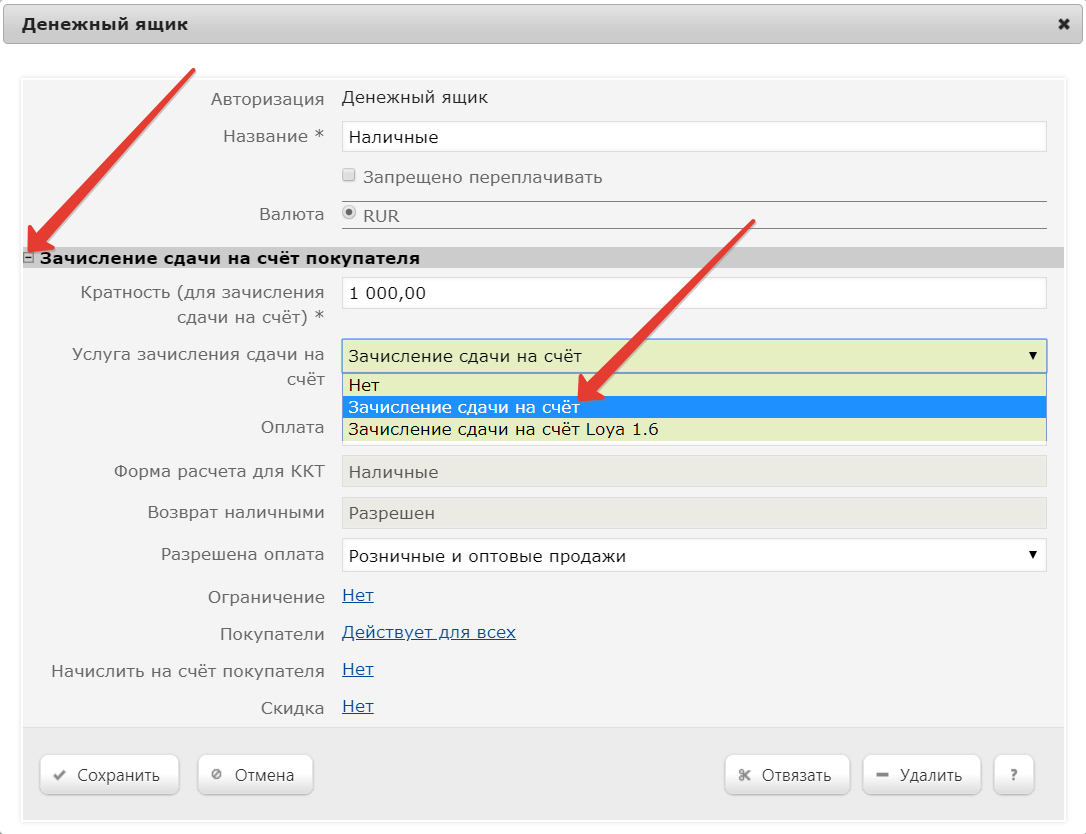Pick Зачисление сдачи на счёт Loya 1.6 option
The width and height of the screenshot is (1086, 834).
[694, 429]
